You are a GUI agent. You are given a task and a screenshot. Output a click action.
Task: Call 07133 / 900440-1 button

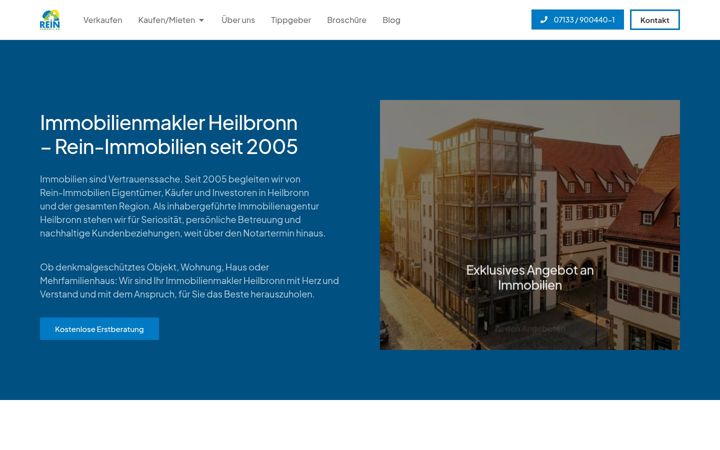tap(577, 20)
